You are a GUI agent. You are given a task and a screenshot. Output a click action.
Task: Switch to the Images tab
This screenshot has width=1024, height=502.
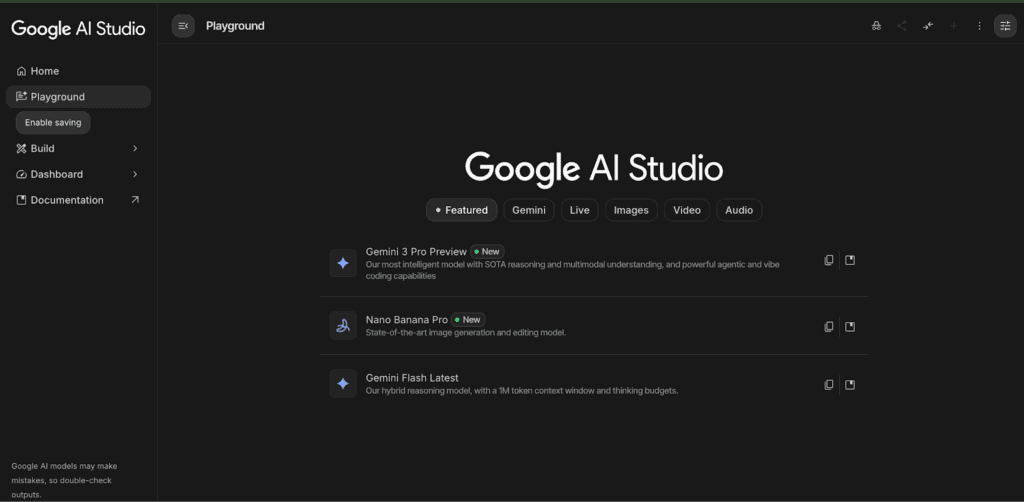631,210
